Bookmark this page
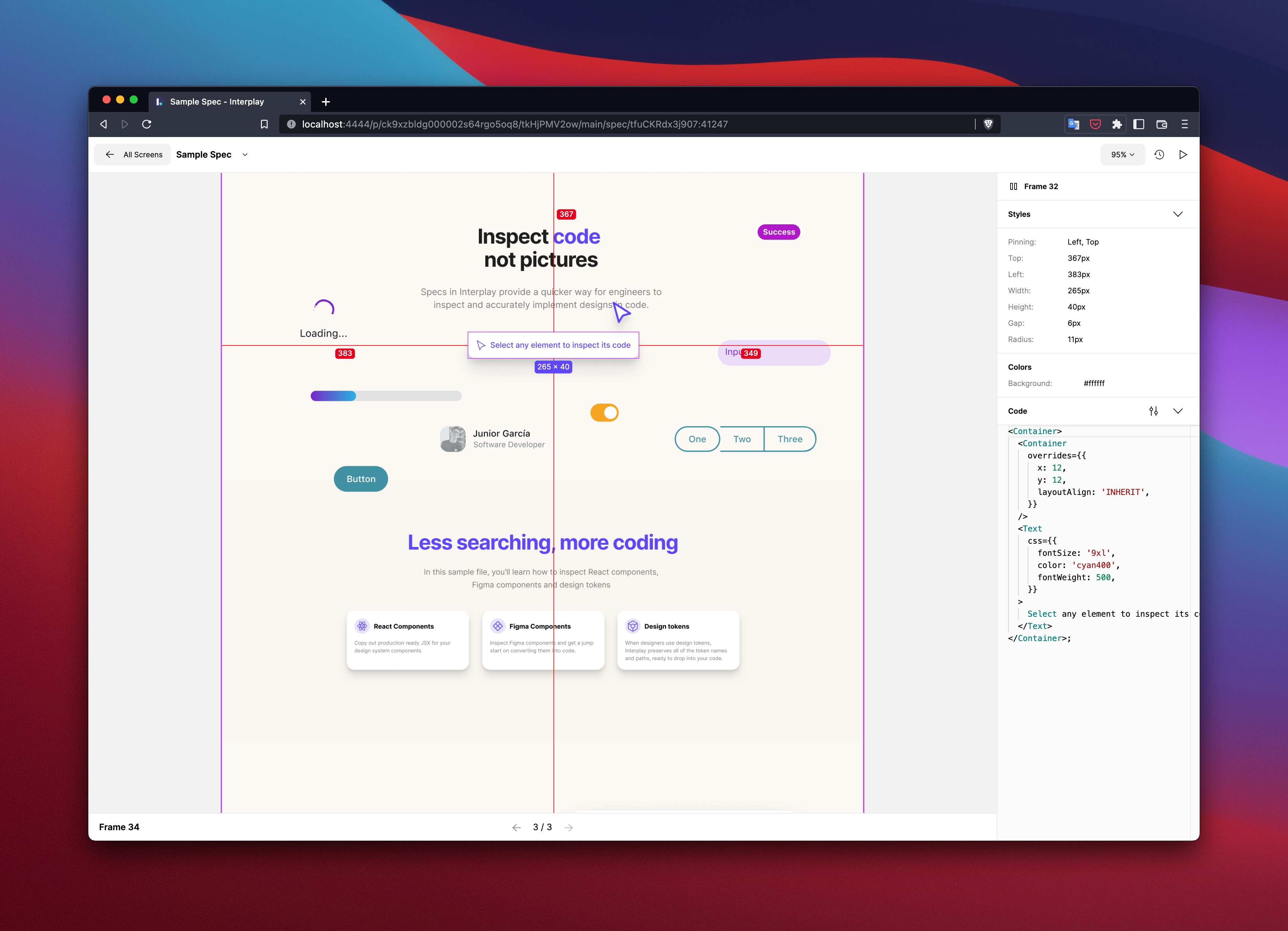The height and width of the screenshot is (931, 1288). tap(264, 124)
